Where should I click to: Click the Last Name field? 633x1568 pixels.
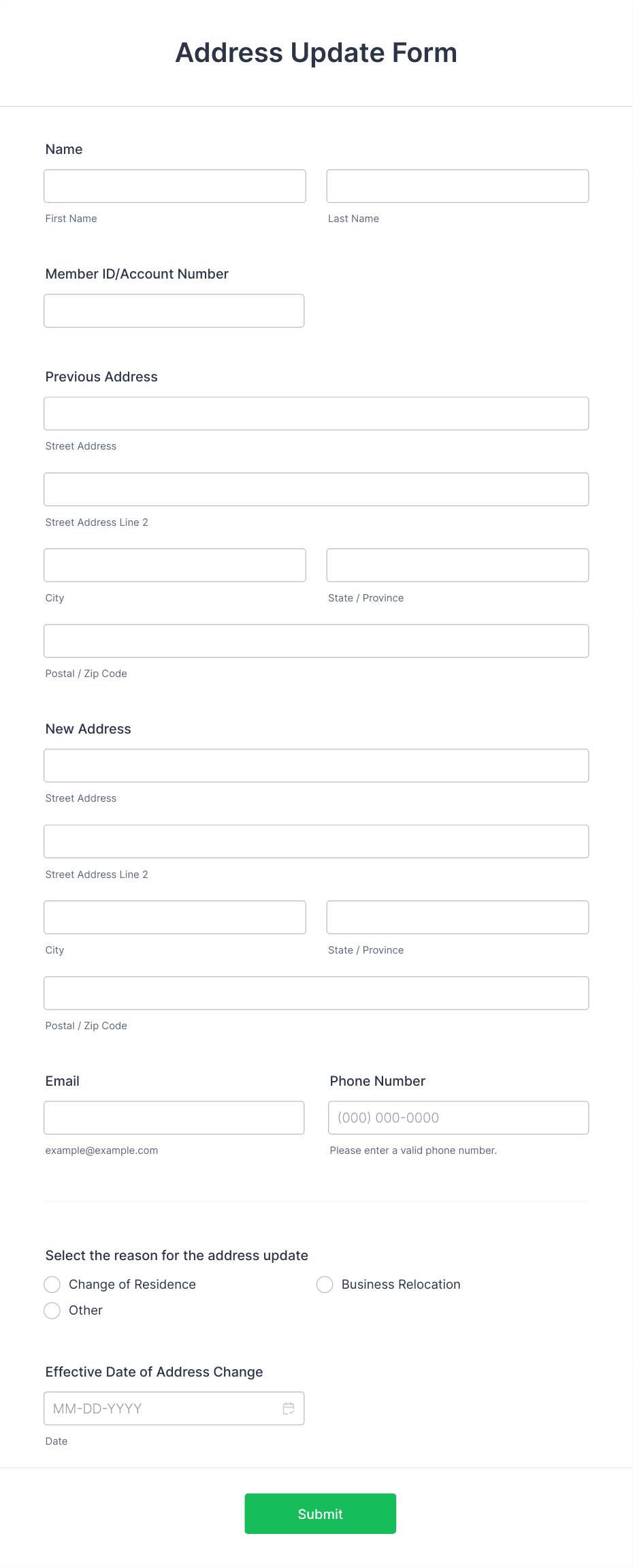[457, 185]
